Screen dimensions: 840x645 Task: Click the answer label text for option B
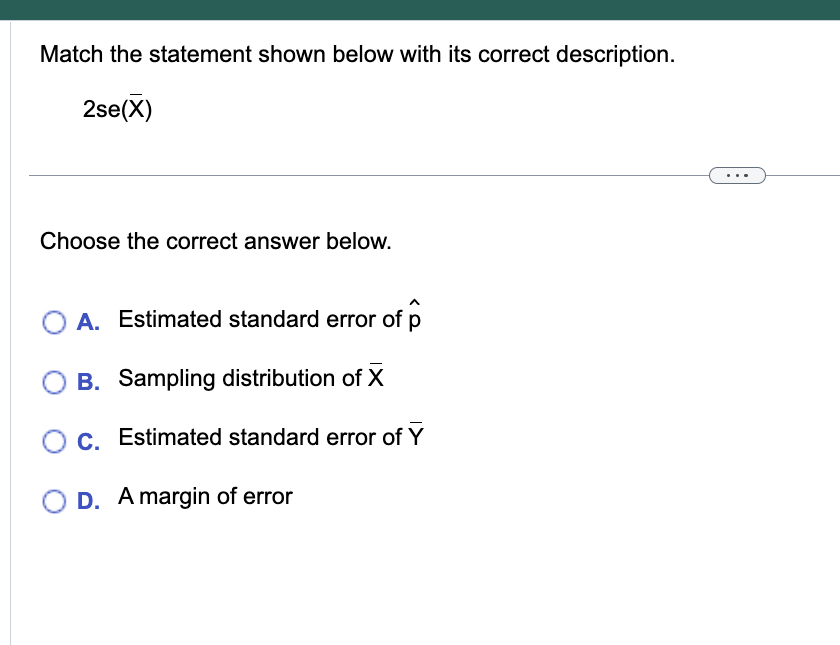(252, 378)
